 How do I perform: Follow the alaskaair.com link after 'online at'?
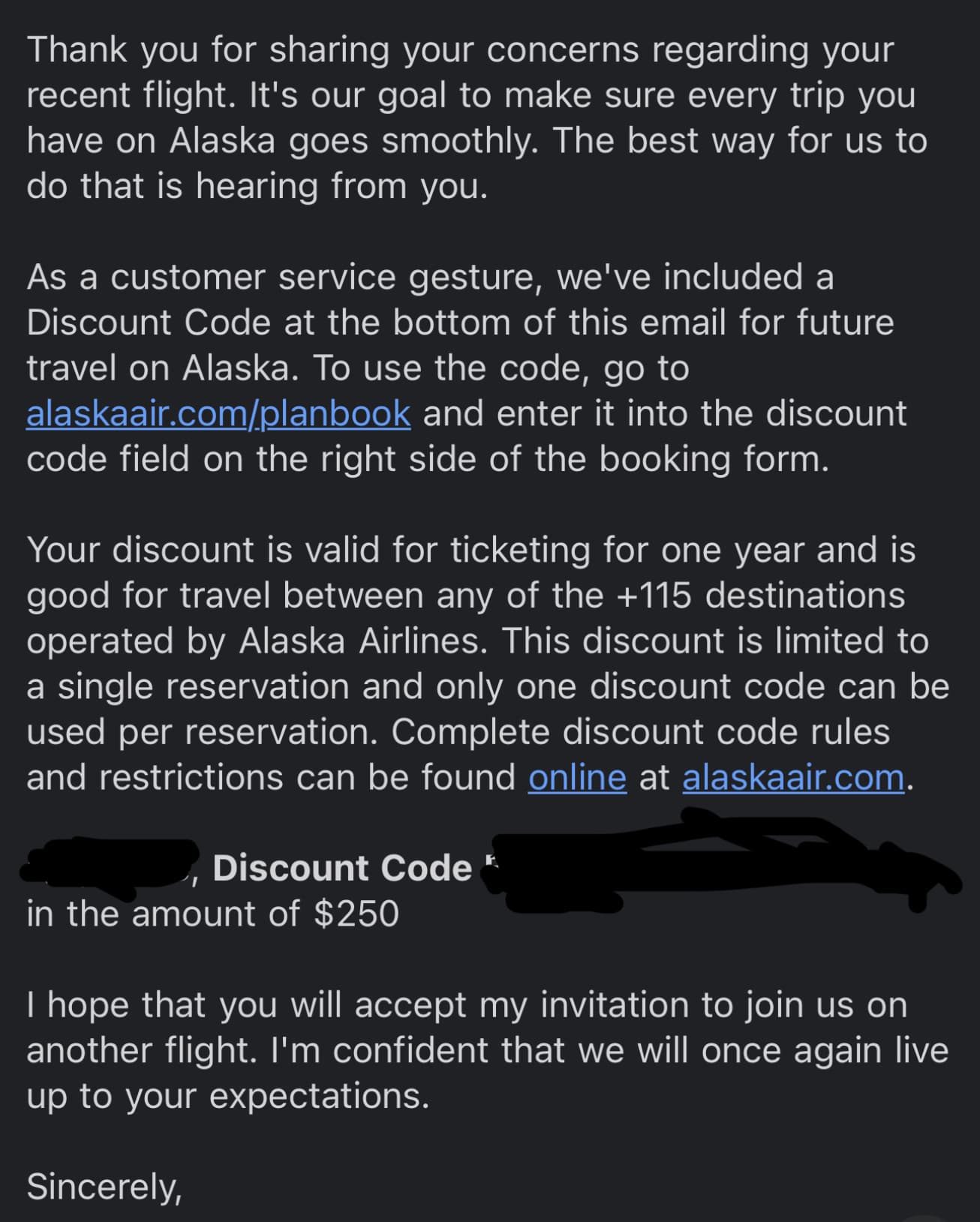click(793, 777)
